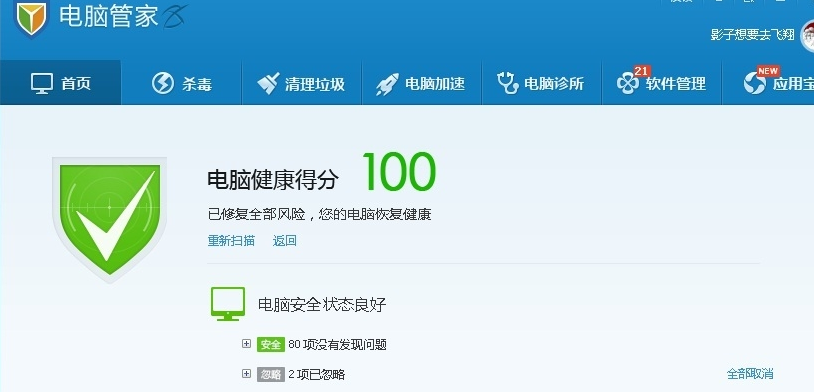The image size is (814, 392).
Task: Click the 重新扫描 link
Action: pos(231,241)
